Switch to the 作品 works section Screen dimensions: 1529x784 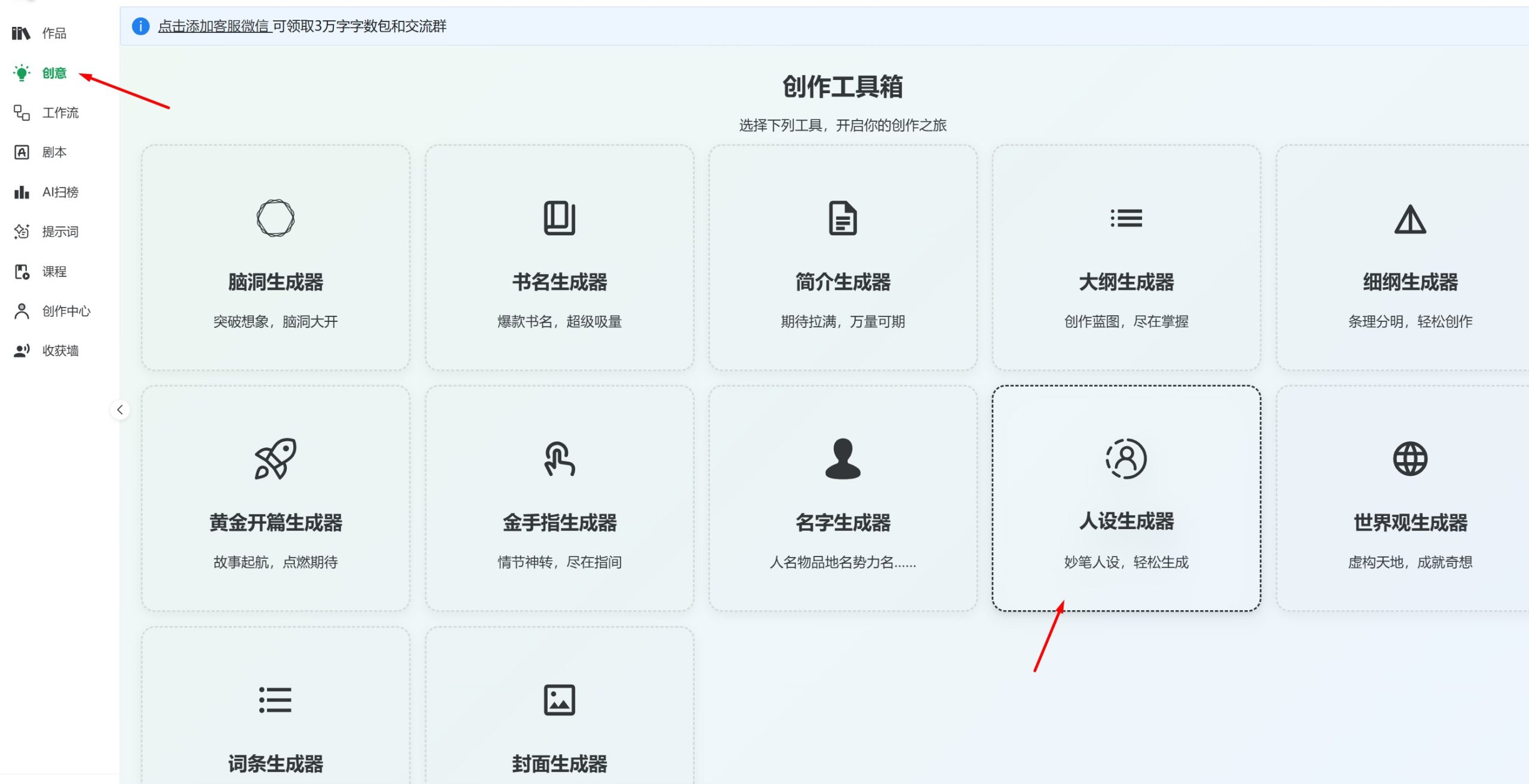click(52, 33)
